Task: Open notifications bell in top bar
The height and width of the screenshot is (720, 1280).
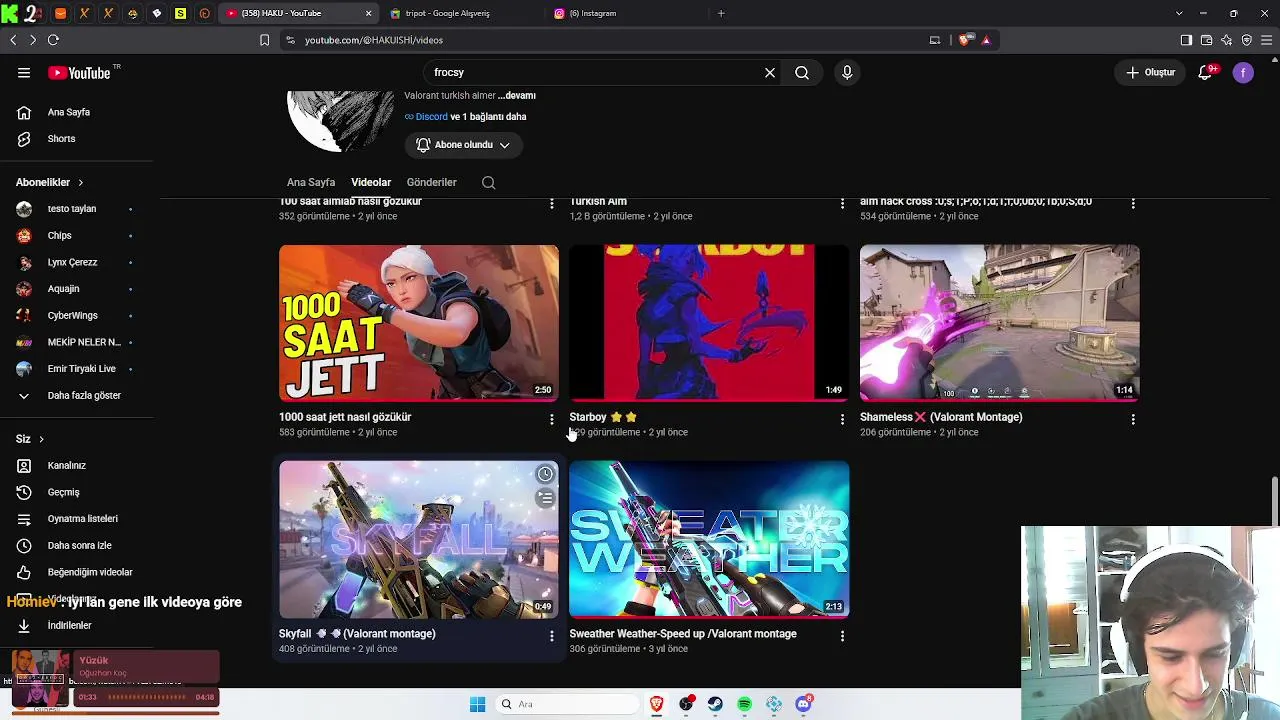Action: click(x=1206, y=72)
